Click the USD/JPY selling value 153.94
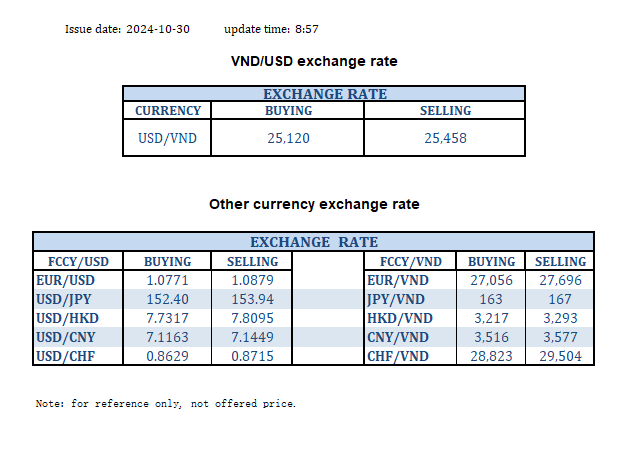This screenshot has height=456, width=636. 245,298
